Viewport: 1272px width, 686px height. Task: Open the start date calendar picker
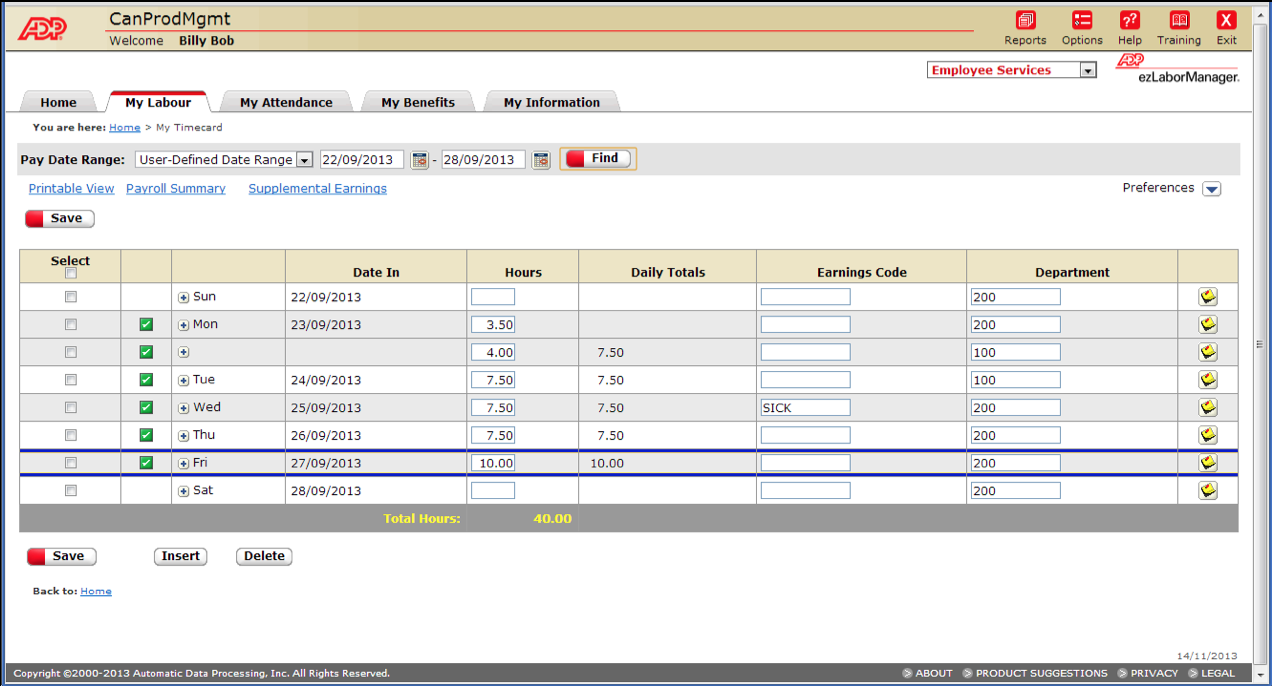419,160
